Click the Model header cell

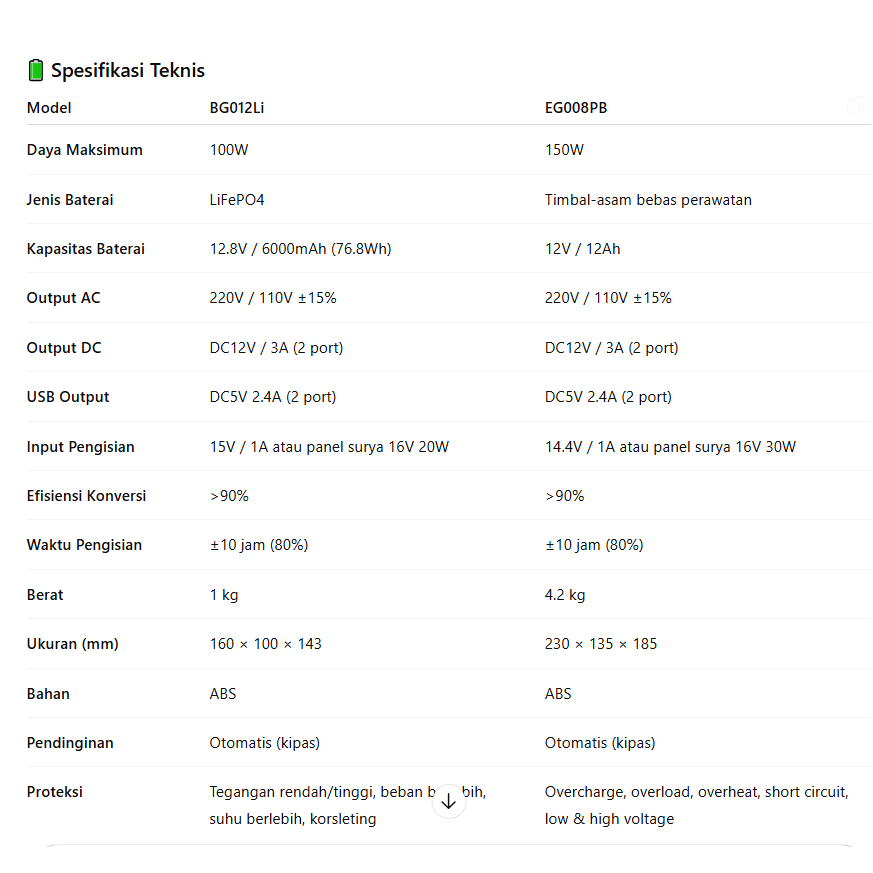[49, 108]
